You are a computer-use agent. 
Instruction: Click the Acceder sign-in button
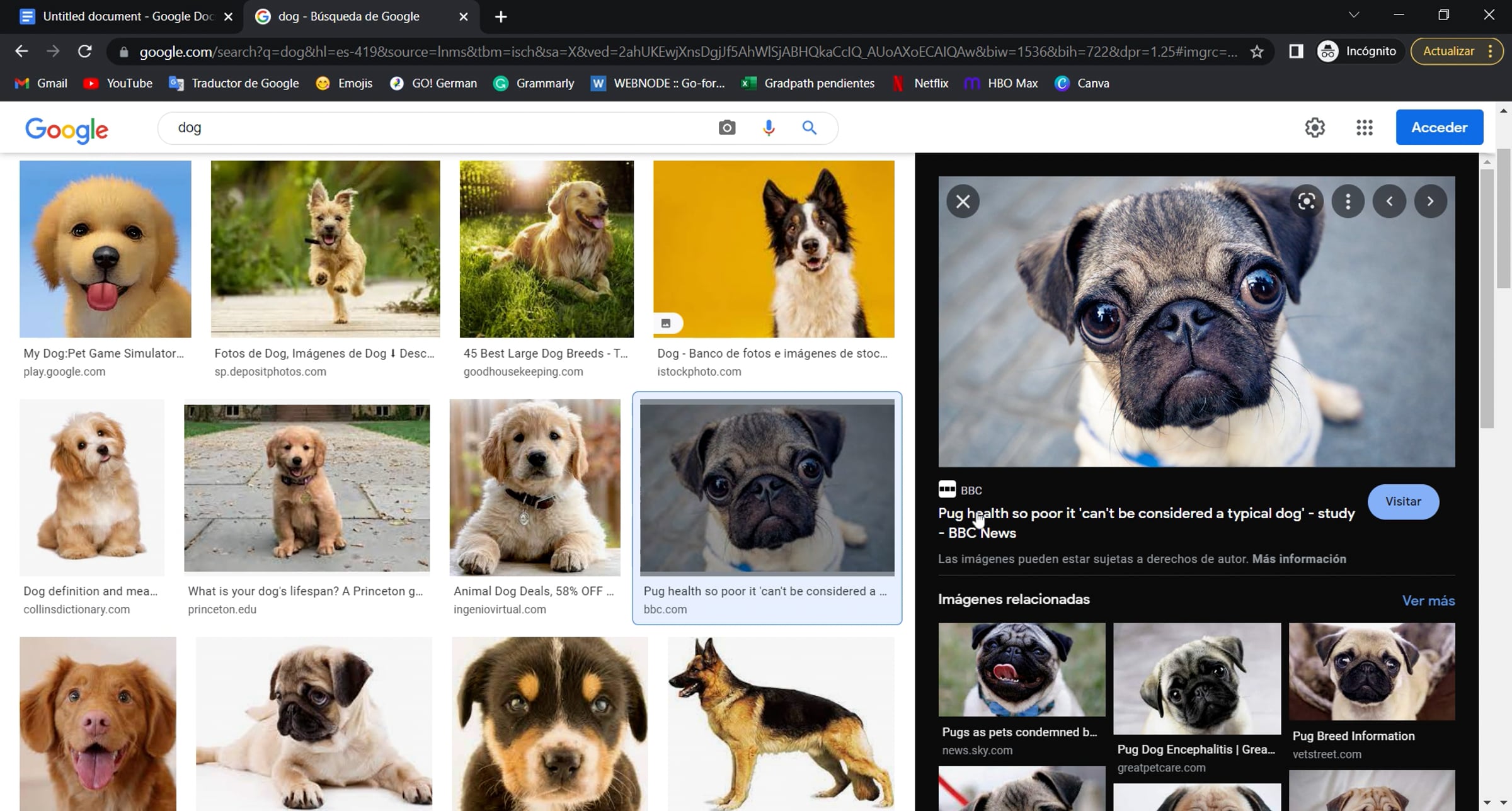(x=1439, y=128)
